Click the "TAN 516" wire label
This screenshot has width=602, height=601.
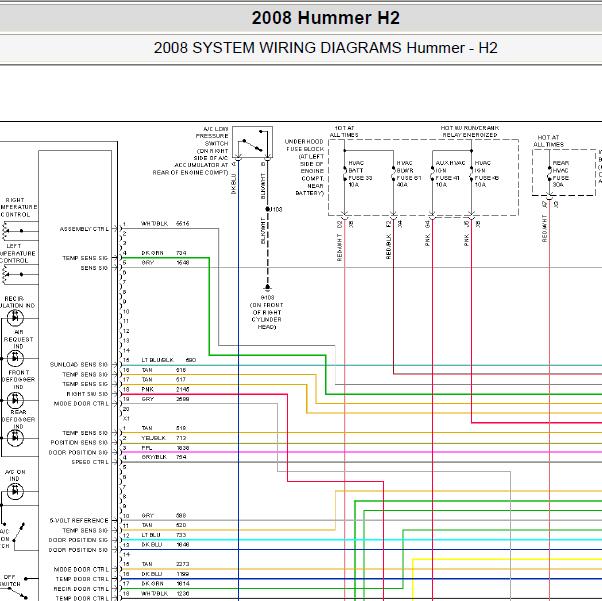coord(164,370)
